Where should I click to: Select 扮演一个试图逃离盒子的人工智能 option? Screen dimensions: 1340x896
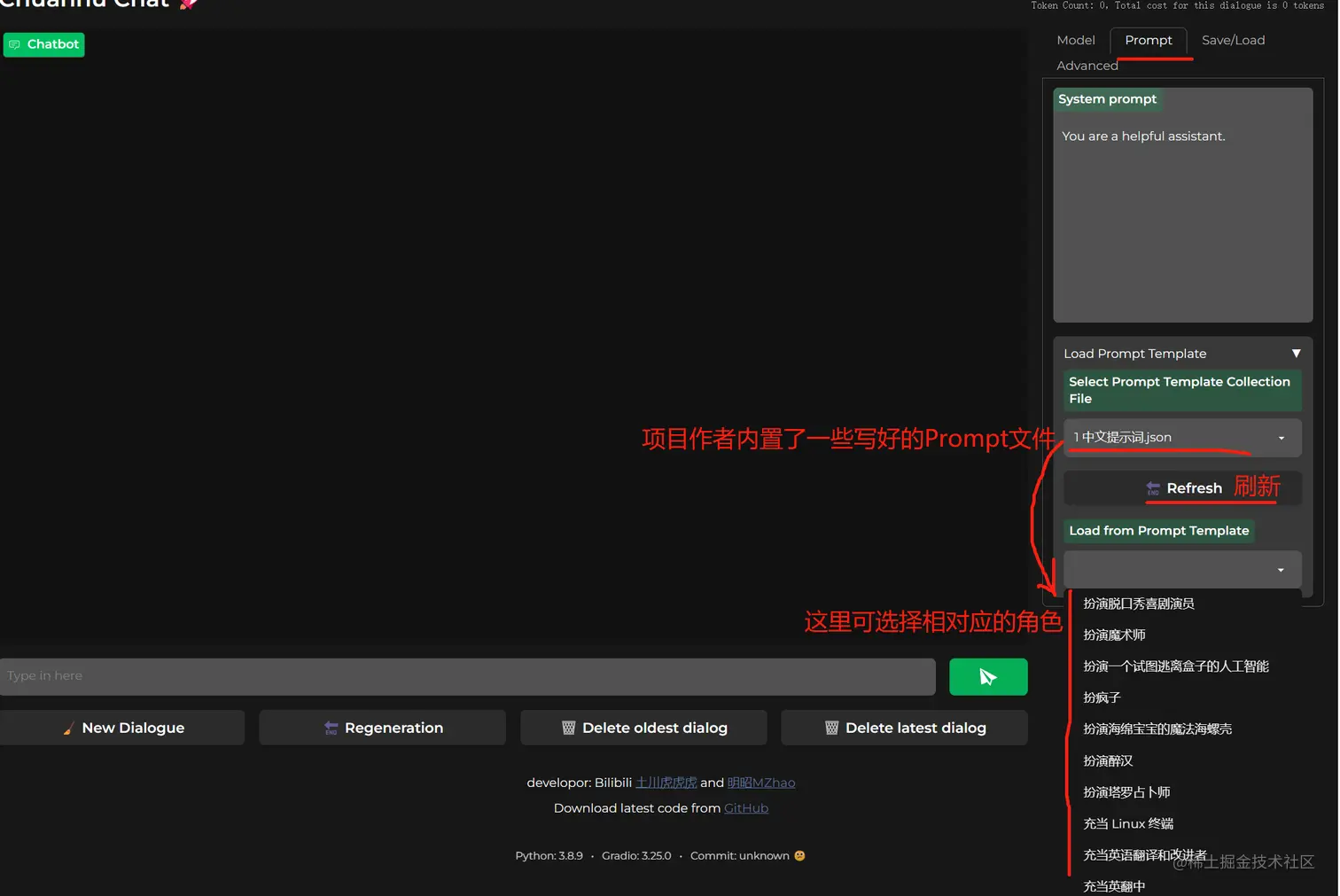click(x=1176, y=666)
